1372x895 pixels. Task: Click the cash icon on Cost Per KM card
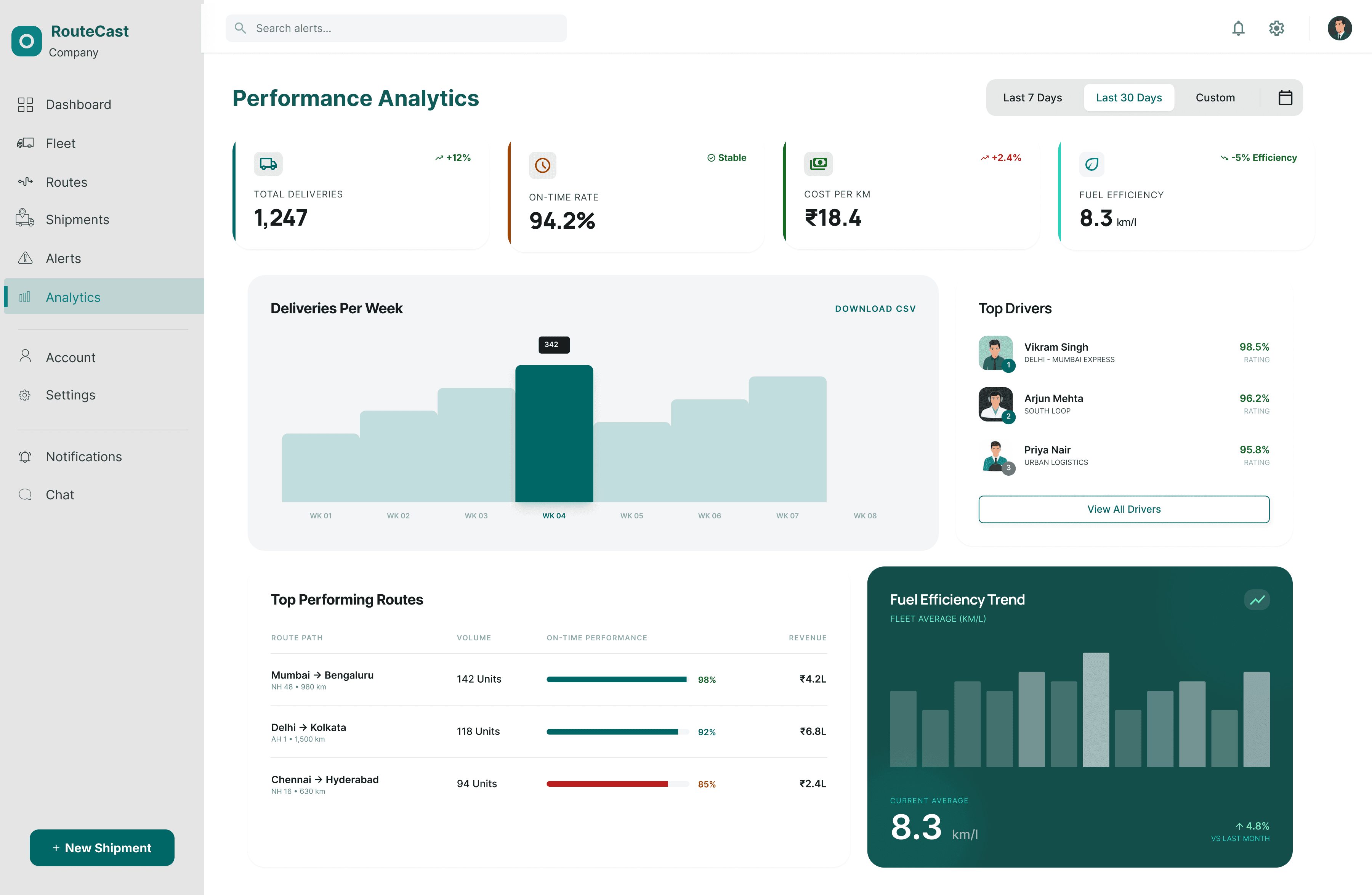[818, 164]
